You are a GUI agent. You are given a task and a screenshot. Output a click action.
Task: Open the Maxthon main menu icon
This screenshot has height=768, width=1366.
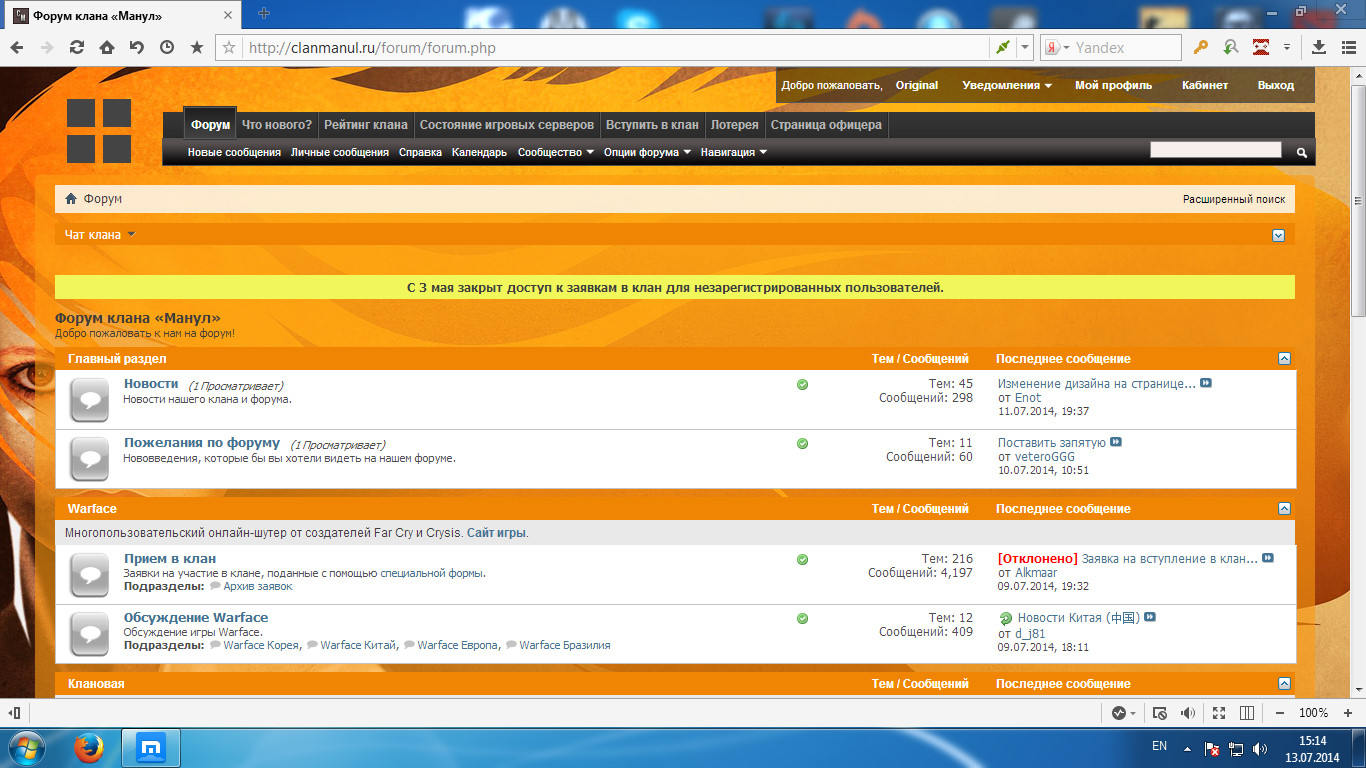(x=1348, y=47)
